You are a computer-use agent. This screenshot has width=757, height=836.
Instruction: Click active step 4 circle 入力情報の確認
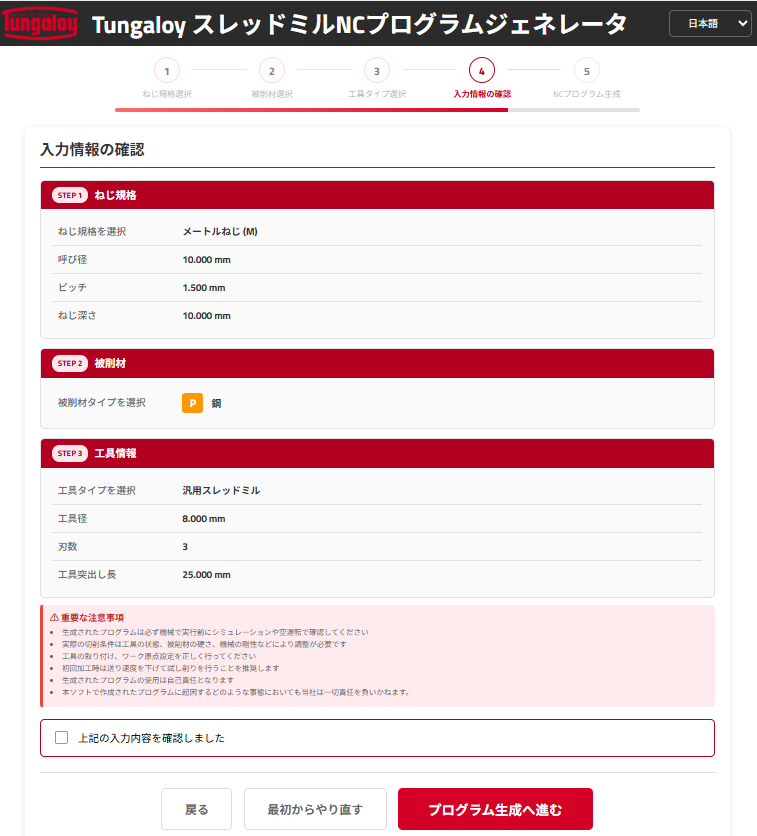click(481, 71)
